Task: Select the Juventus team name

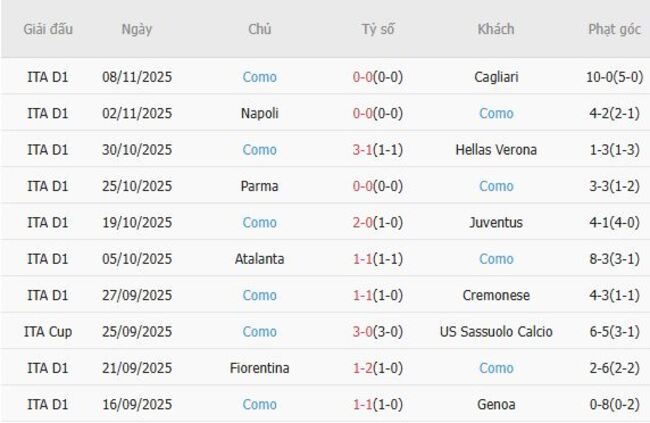Action: [496, 222]
